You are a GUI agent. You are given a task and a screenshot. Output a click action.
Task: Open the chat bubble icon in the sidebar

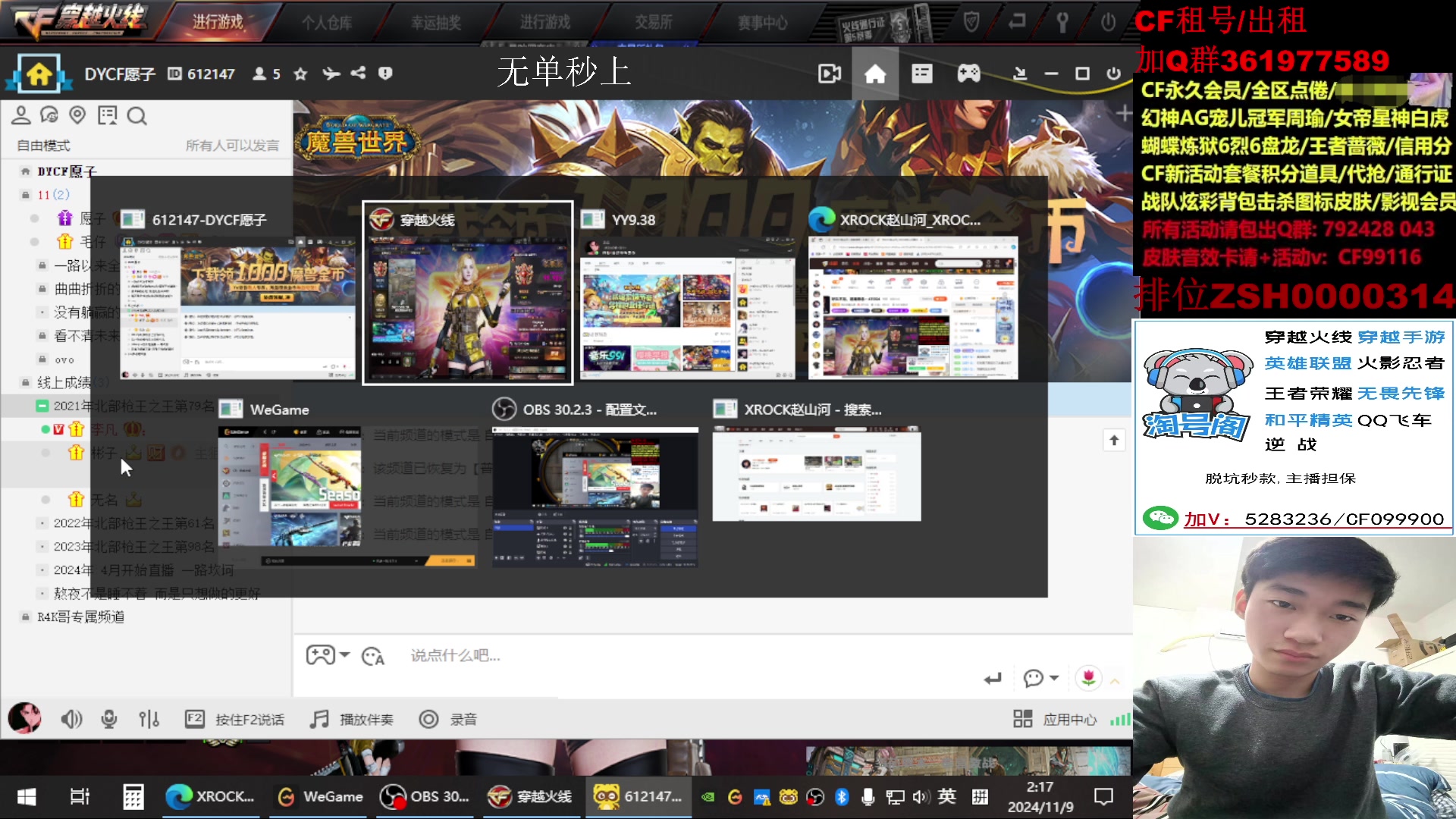[x=49, y=115]
